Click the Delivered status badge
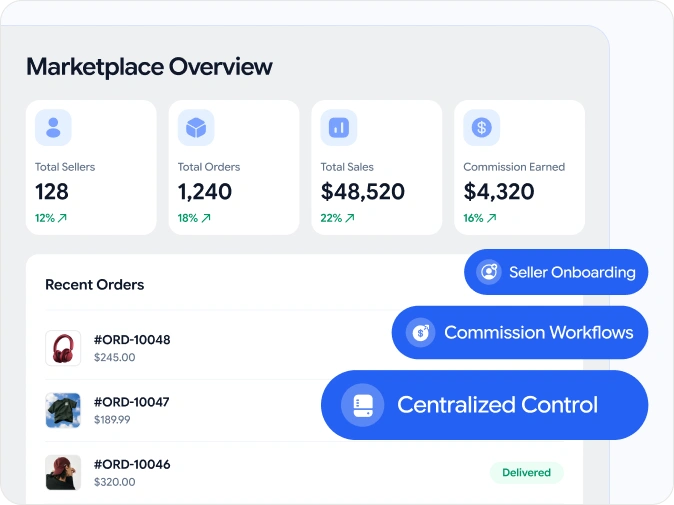Screen dimensions: 674x505 pos(527,472)
